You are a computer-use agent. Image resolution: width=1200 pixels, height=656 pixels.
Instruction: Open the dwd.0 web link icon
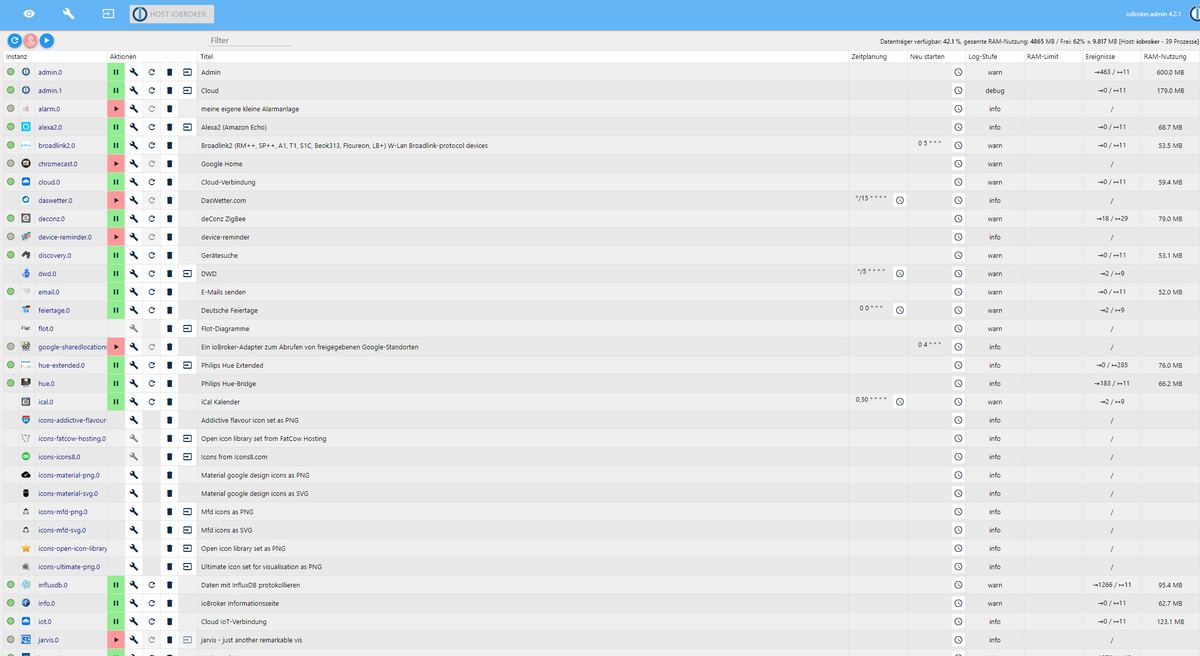pyautogui.click(x=188, y=273)
